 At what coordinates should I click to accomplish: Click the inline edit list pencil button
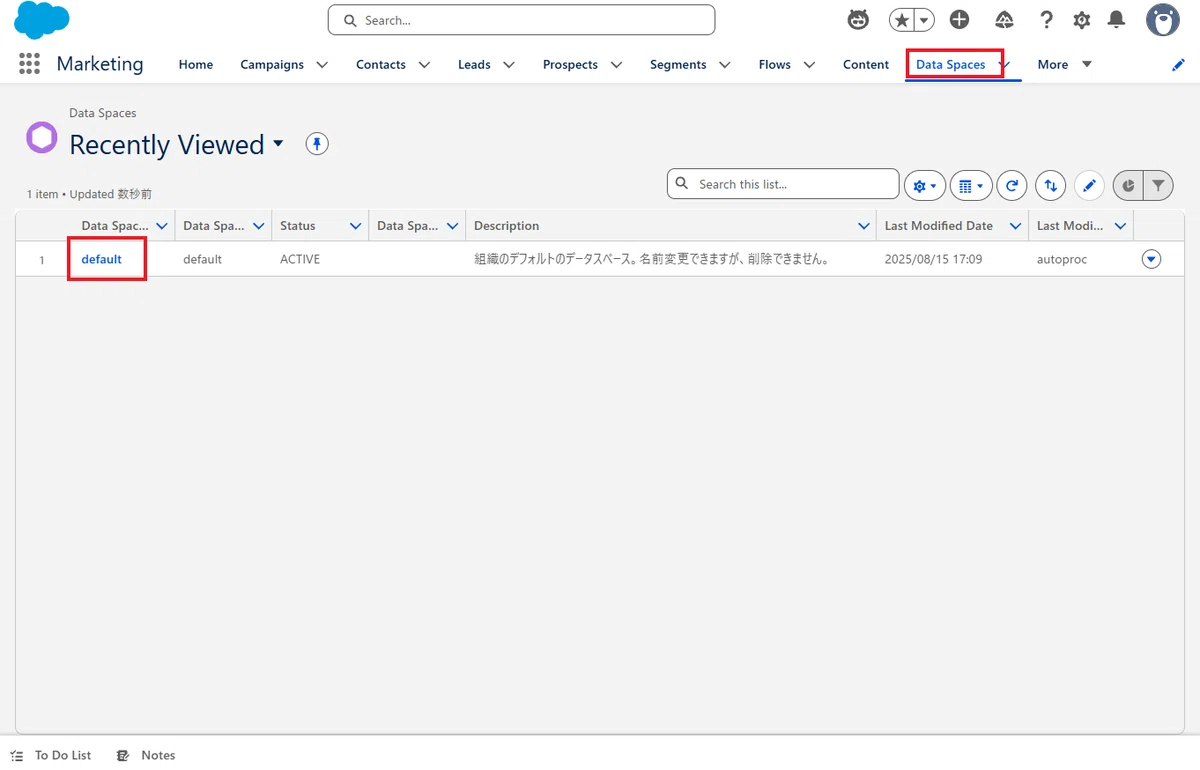(x=1090, y=185)
